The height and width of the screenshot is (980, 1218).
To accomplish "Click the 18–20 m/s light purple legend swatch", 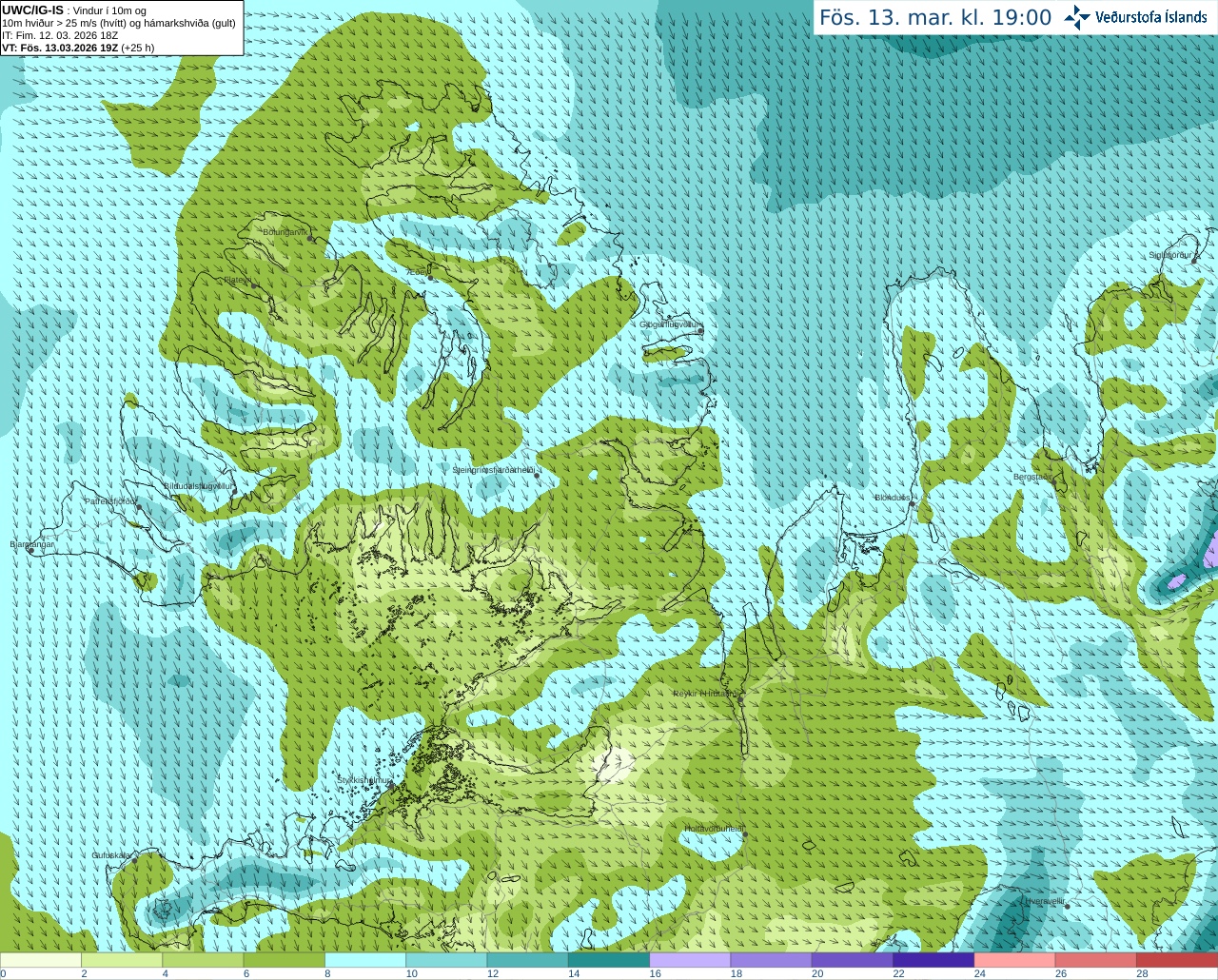I will coord(772,960).
